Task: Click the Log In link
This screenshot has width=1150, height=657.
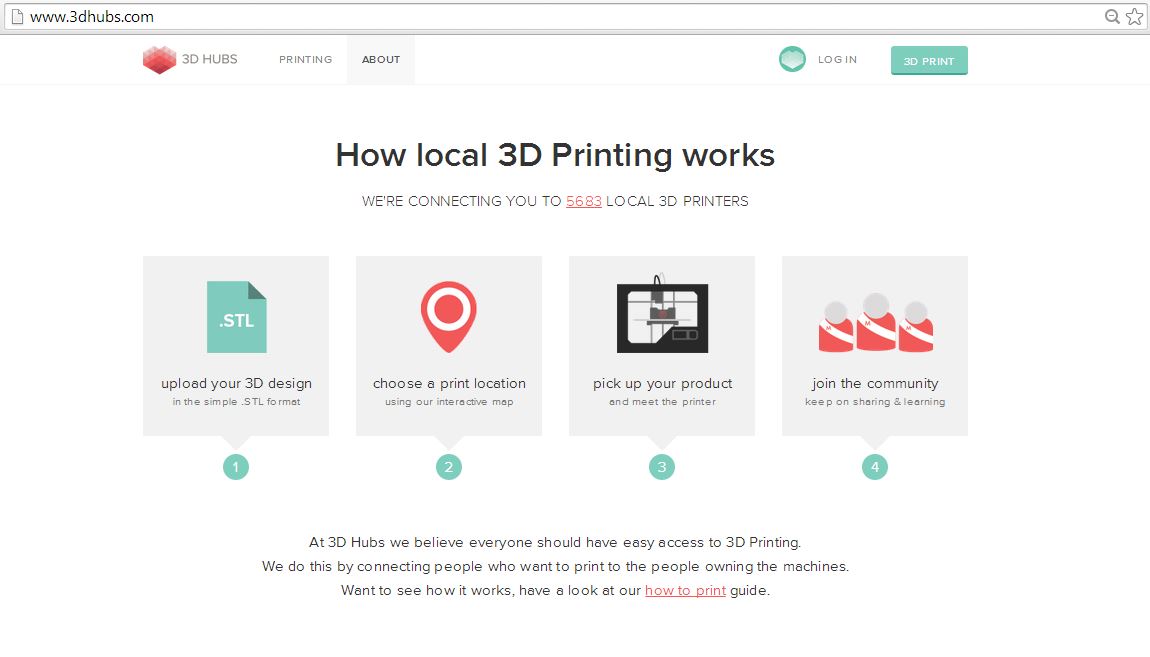Action: [838, 59]
